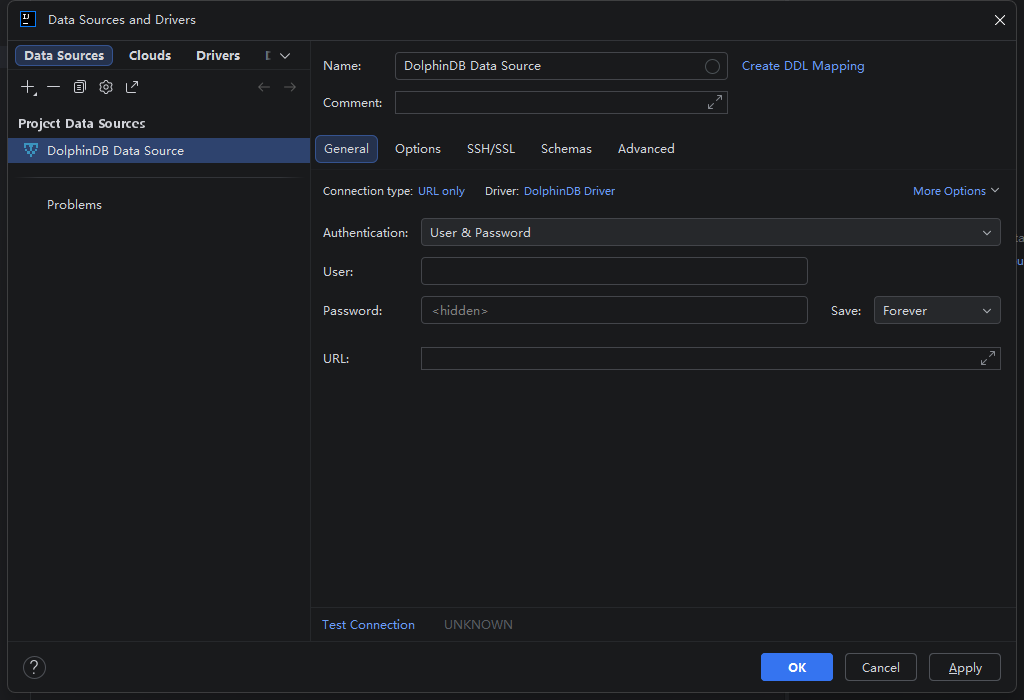The width and height of the screenshot is (1024, 700).
Task: Expand the URL field editor
Action: tap(988, 358)
